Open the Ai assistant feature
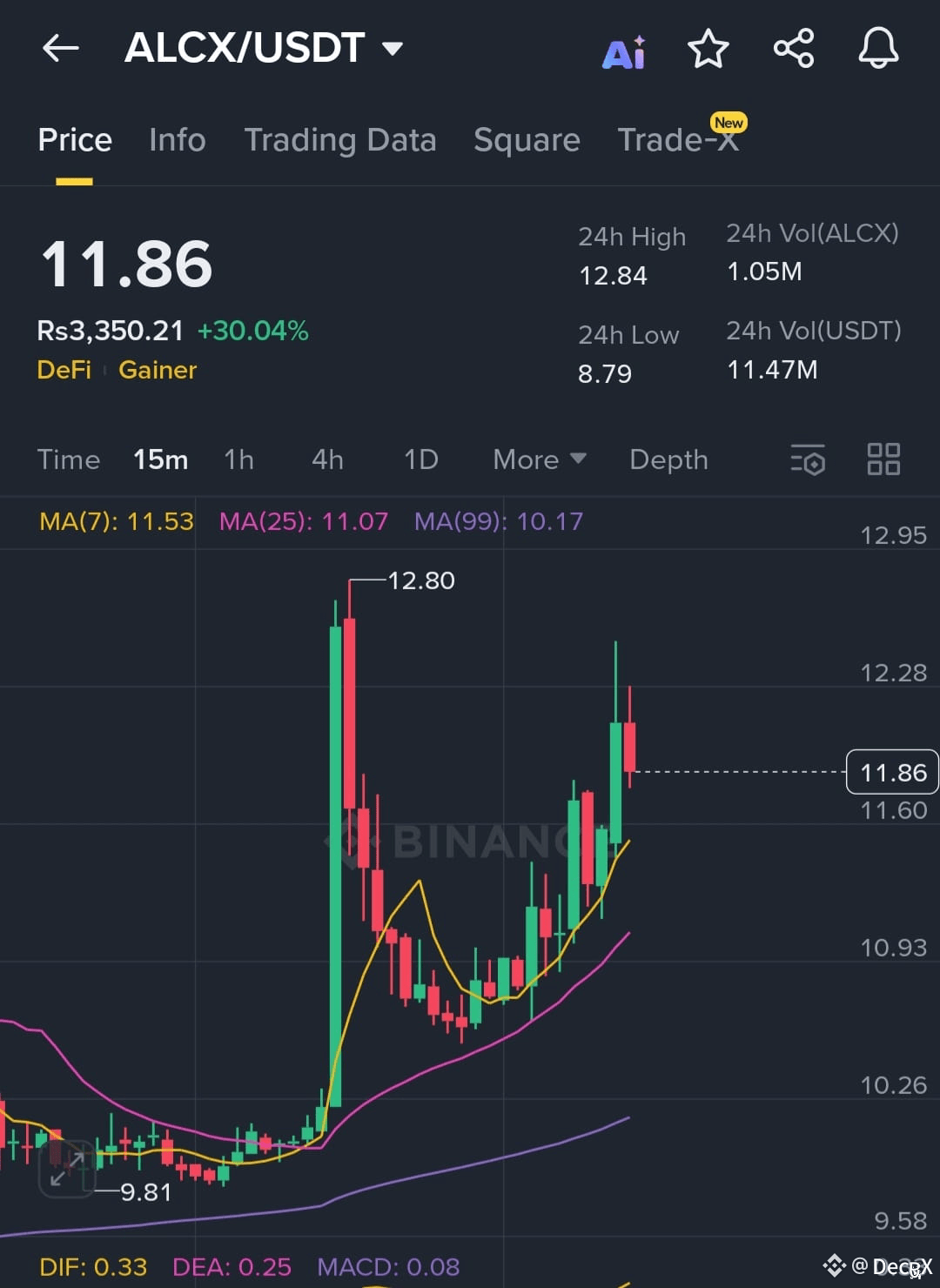 (x=623, y=50)
